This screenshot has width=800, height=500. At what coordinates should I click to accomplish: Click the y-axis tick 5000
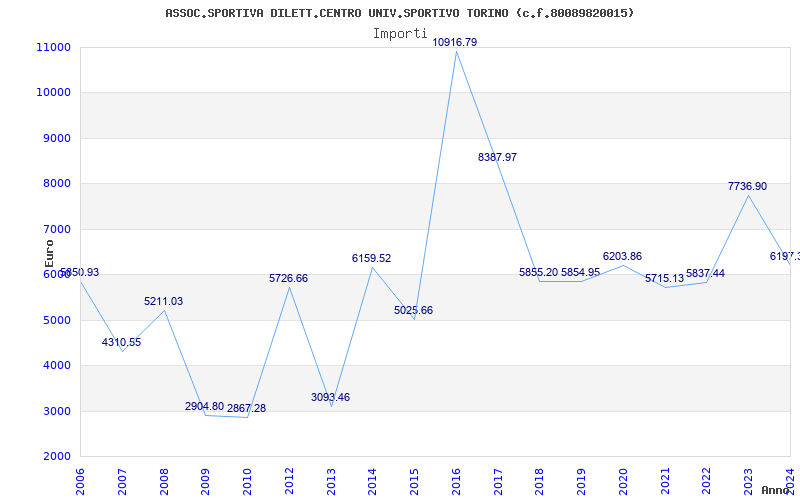[x=56, y=320]
